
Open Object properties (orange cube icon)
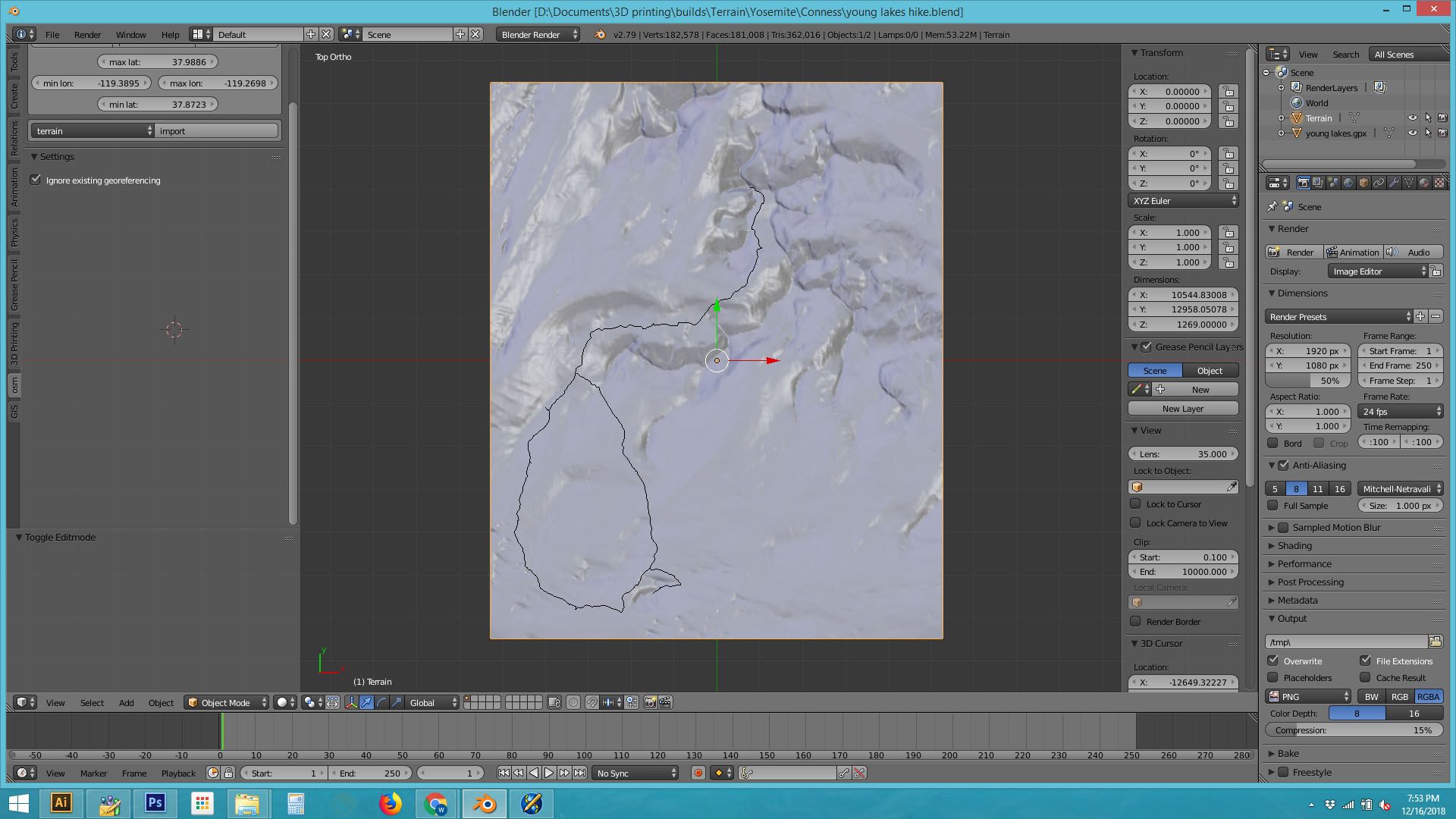pos(1363,183)
